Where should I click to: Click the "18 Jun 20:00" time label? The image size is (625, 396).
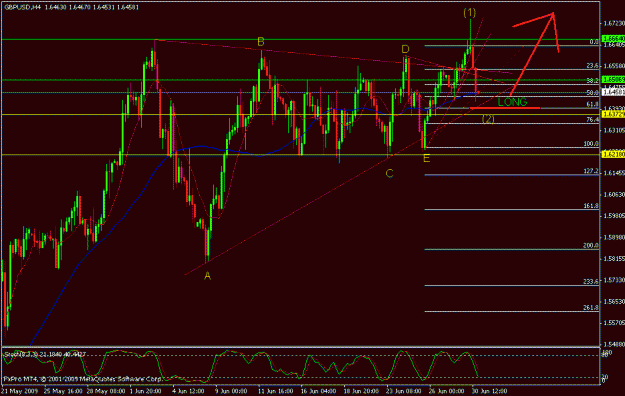[361, 391]
